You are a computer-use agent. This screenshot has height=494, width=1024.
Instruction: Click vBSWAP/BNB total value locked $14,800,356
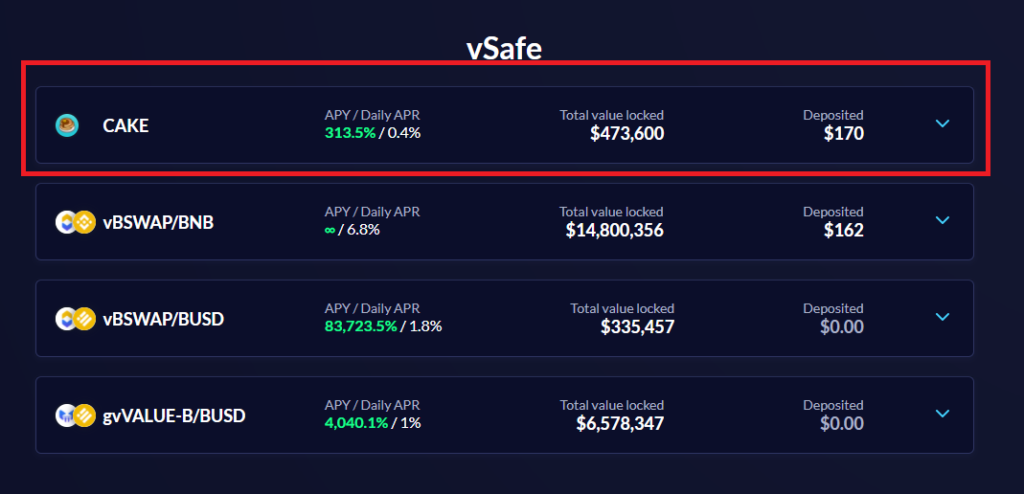(x=614, y=230)
